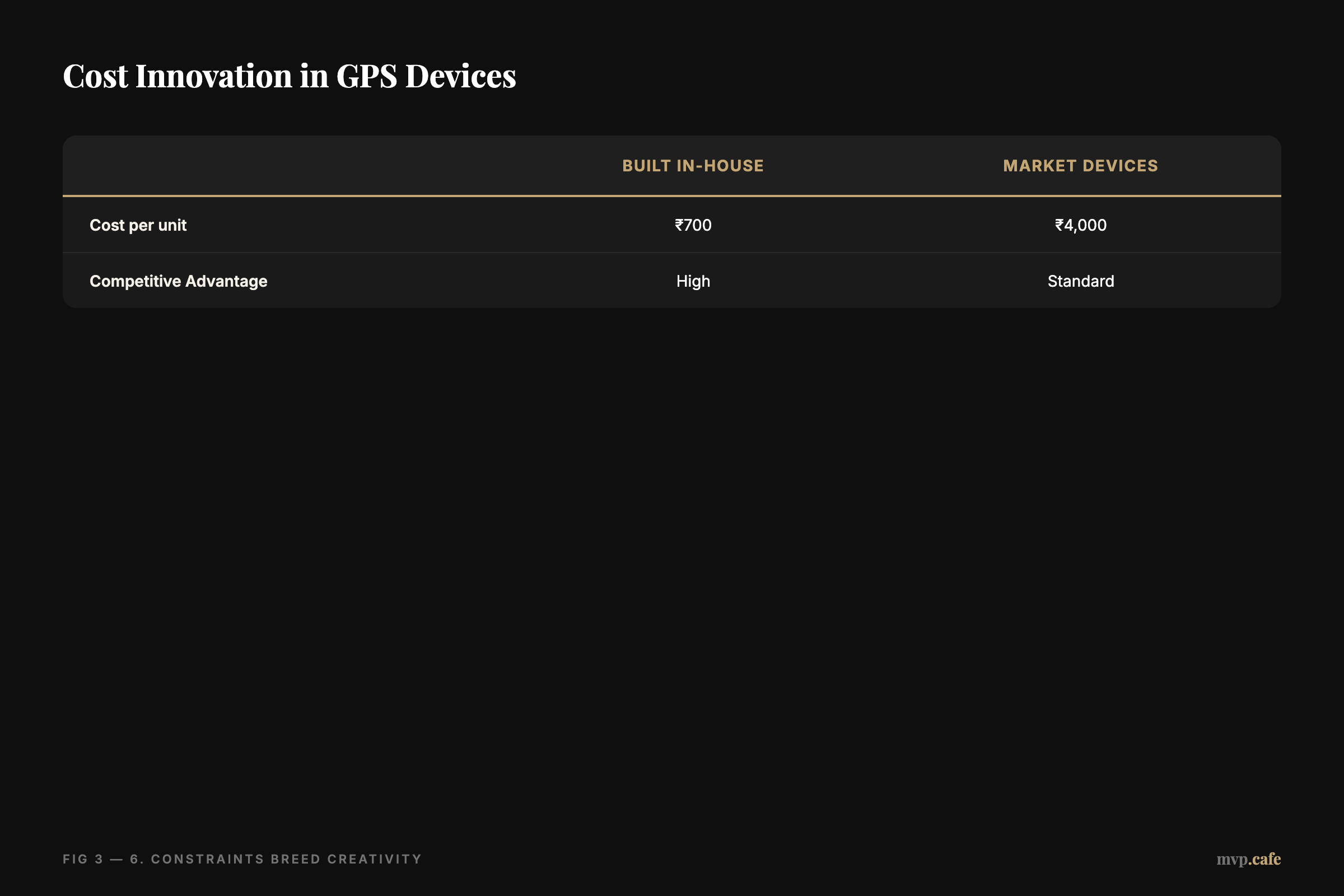Click the word CREATIVITY in footer caption
Viewport: 1344px width, 896px height.
374,859
